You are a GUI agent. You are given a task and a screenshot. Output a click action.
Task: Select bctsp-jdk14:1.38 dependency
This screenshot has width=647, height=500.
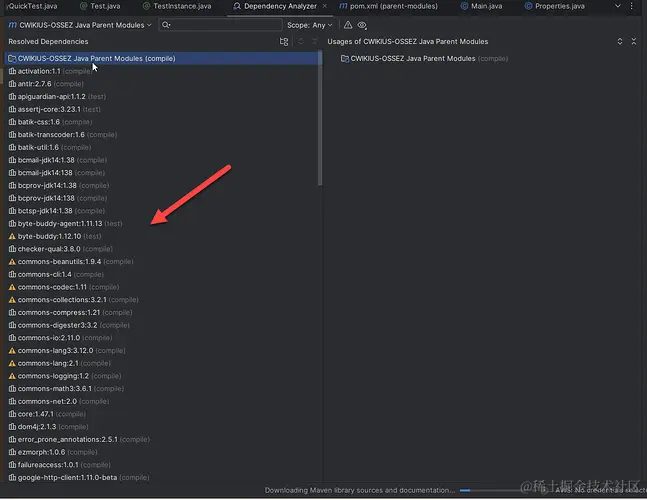57,211
